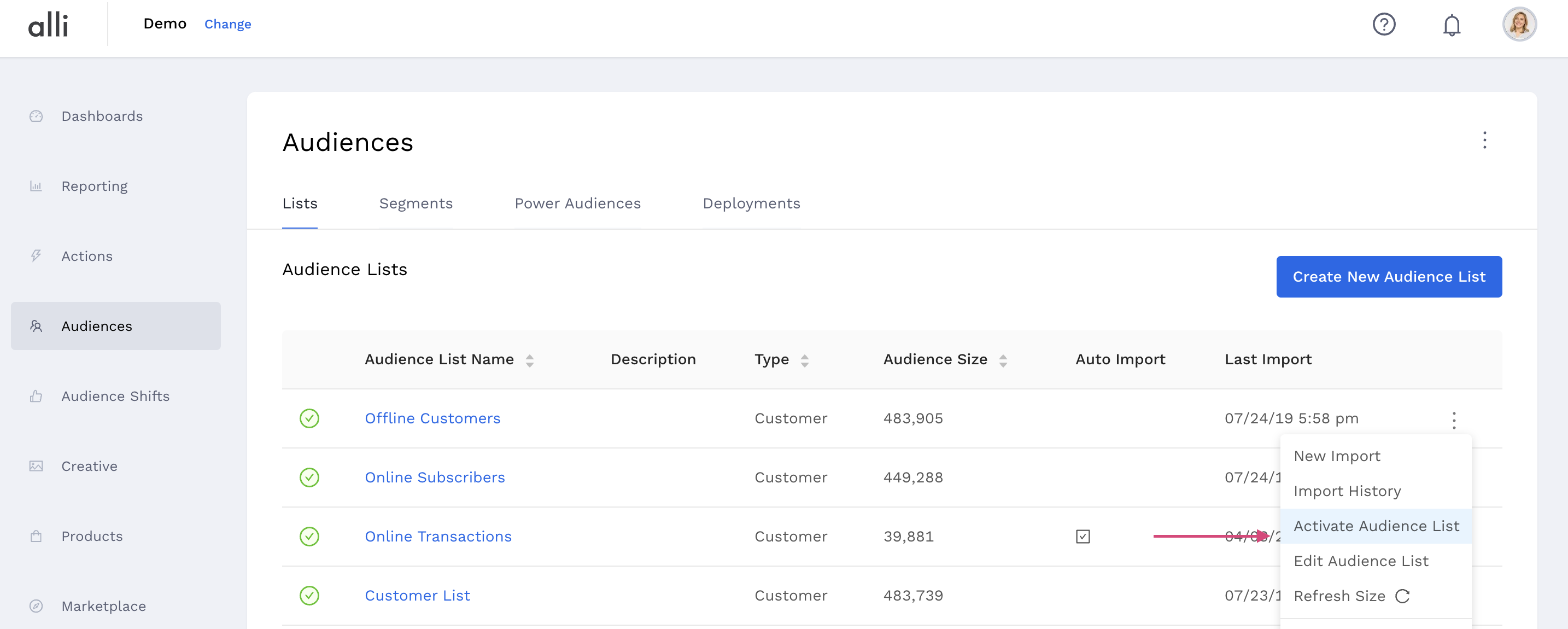Sort by Audience Size column arrows
This screenshot has height=629, width=1568.
pyautogui.click(x=1003, y=360)
